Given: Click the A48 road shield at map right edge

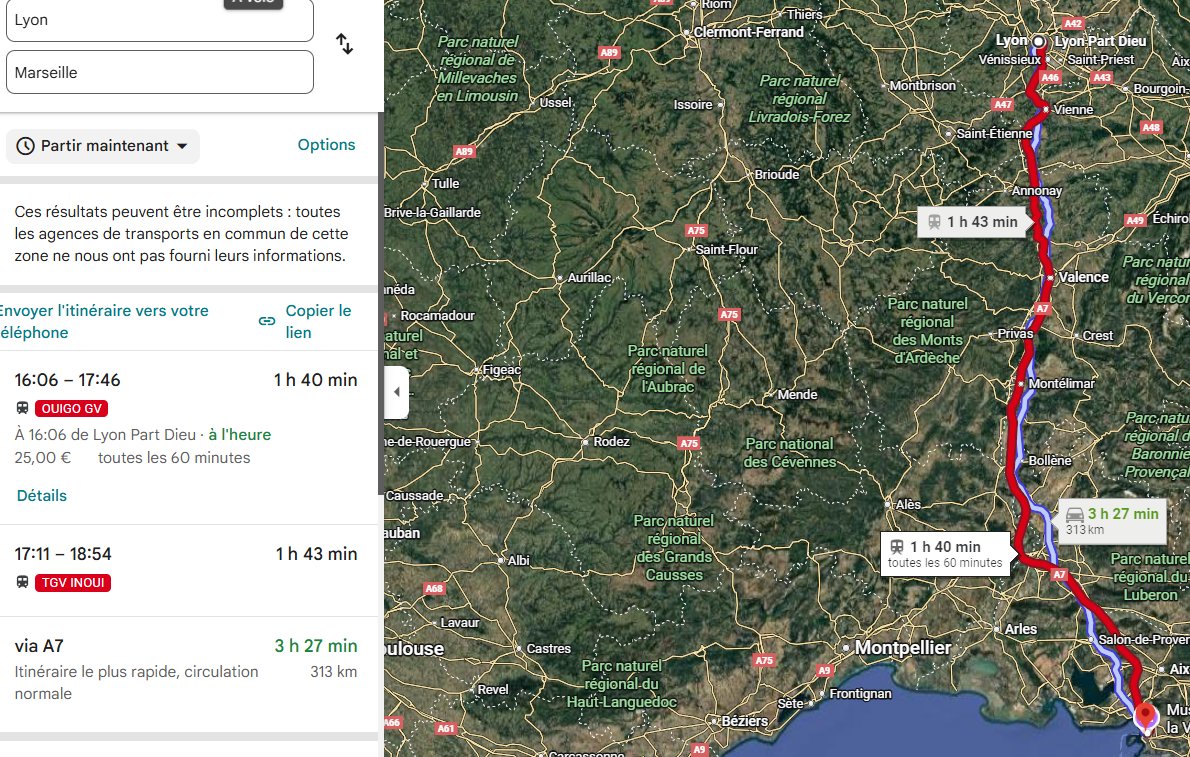Looking at the screenshot, I should pyautogui.click(x=1151, y=127).
